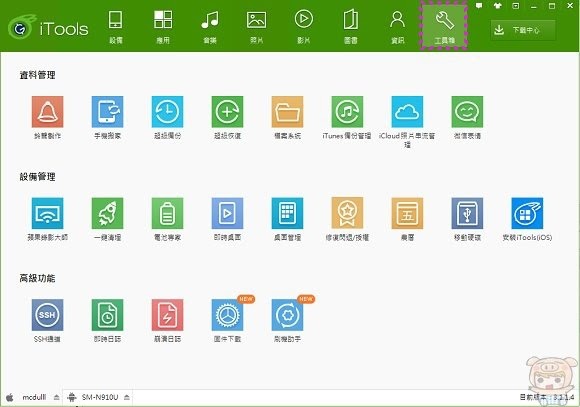Screen dimensions: 580x407
Task: Switch to the Music note tab
Action: [210, 27]
